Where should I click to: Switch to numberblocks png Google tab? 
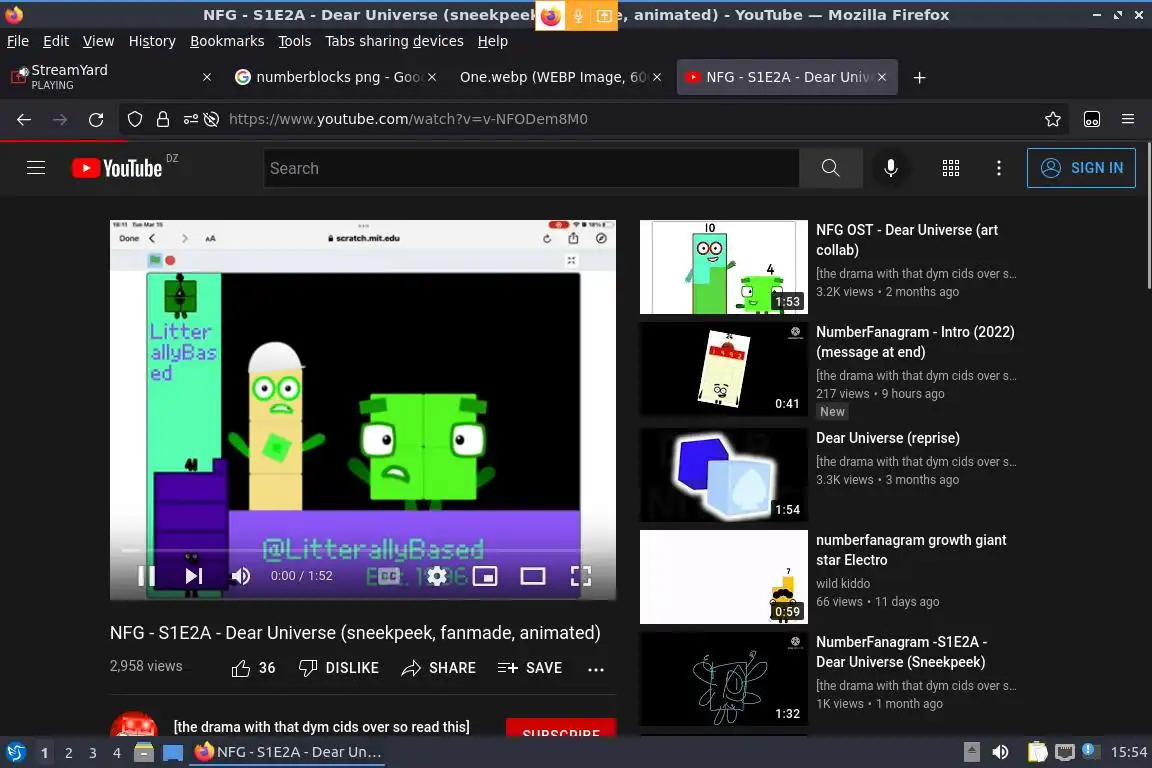point(334,77)
